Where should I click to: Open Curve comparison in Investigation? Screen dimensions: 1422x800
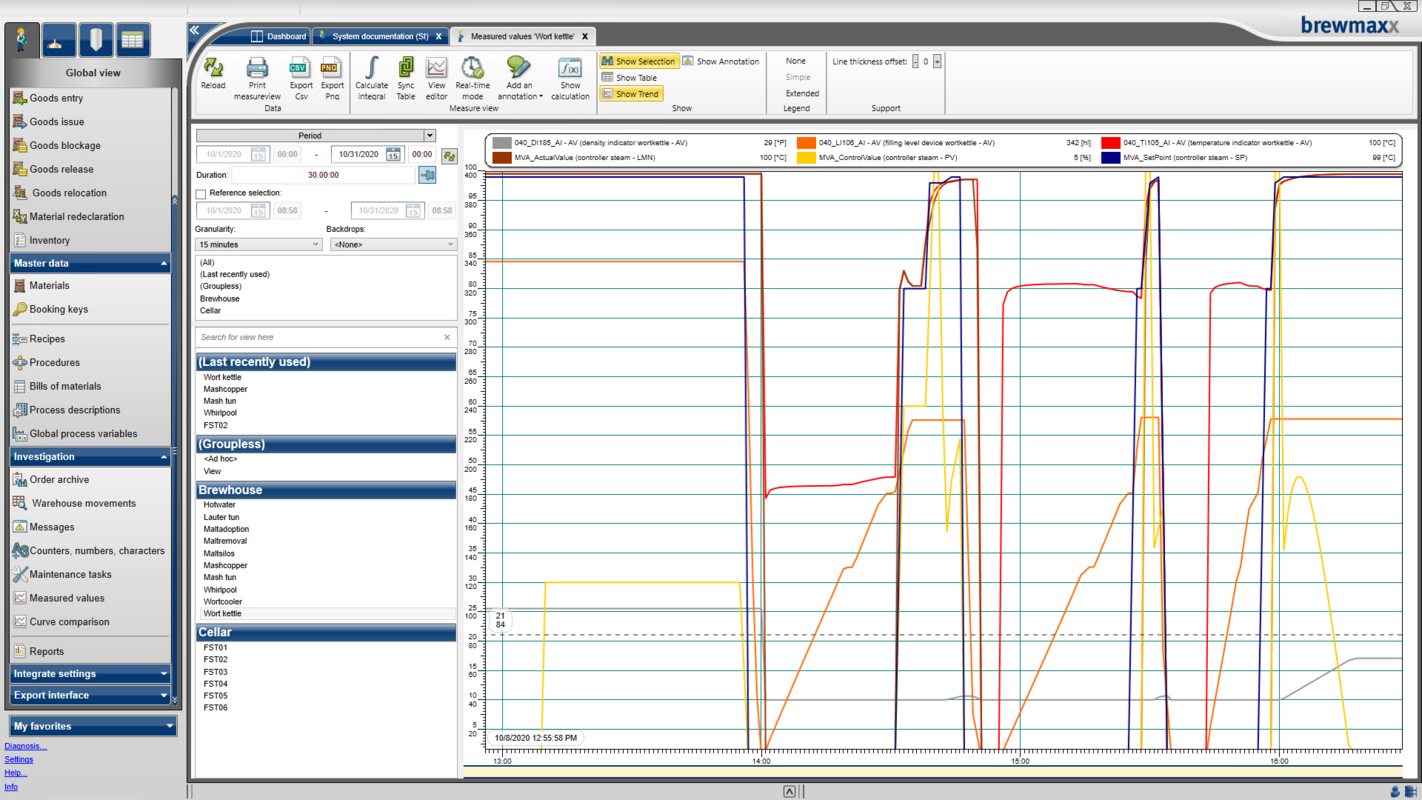(x=69, y=622)
